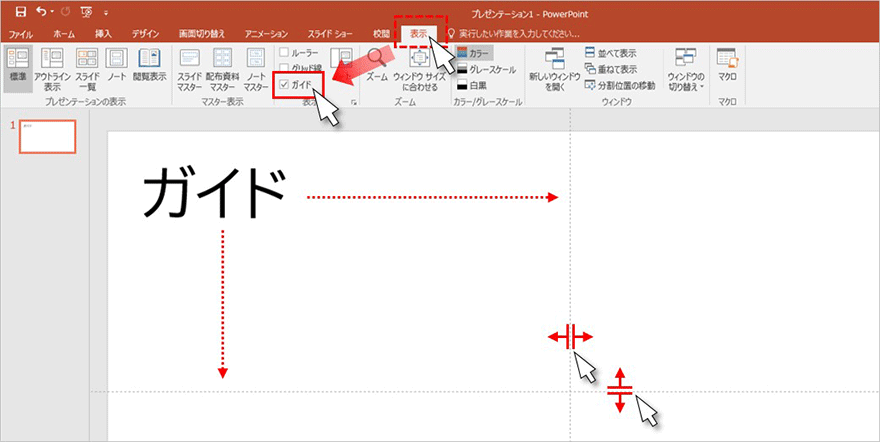
Task: Open the 挿入 (Insert) tab
Action: pyautogui.click(x=103, y=34)
